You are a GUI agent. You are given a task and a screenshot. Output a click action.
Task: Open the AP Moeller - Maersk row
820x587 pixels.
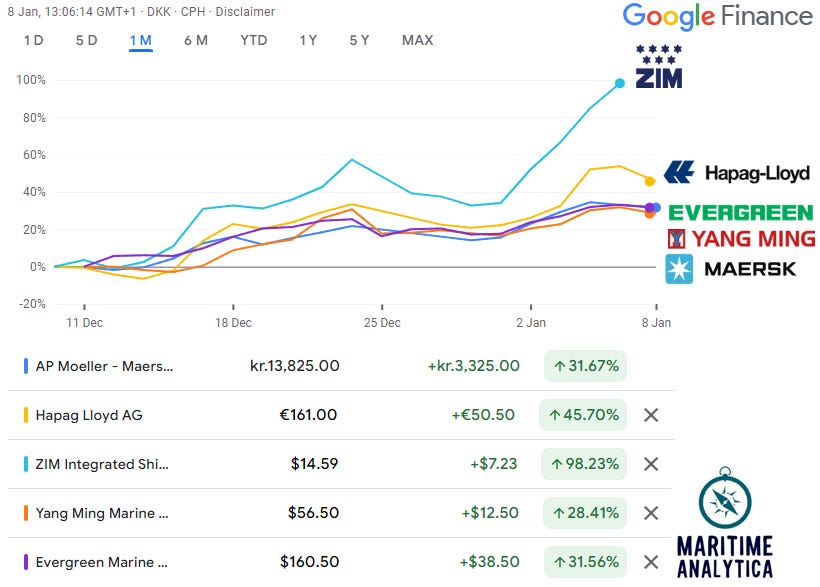(x=341, y=366)
